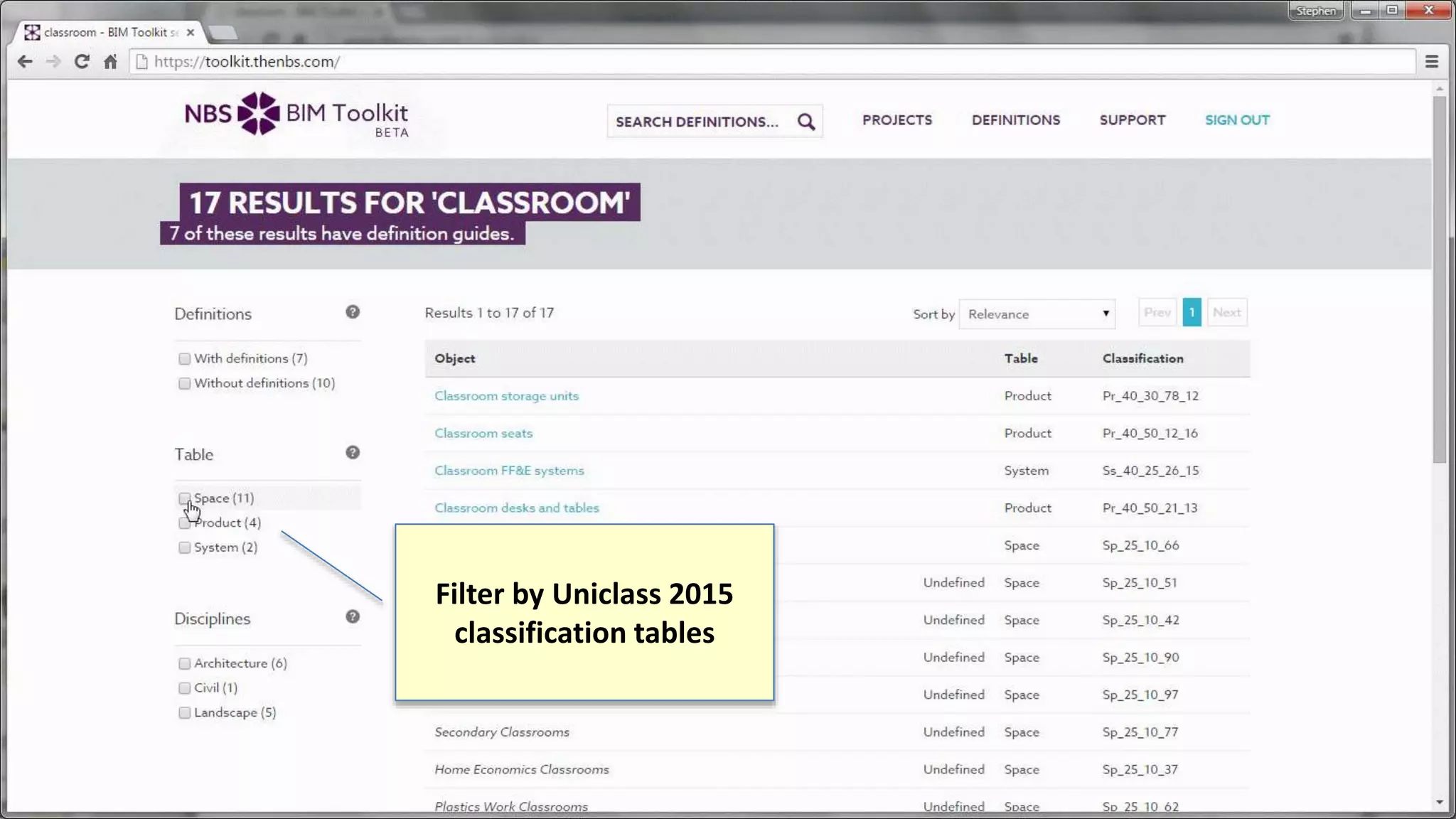Enable the Landscape (5) filter

click(x=185, y=712)
